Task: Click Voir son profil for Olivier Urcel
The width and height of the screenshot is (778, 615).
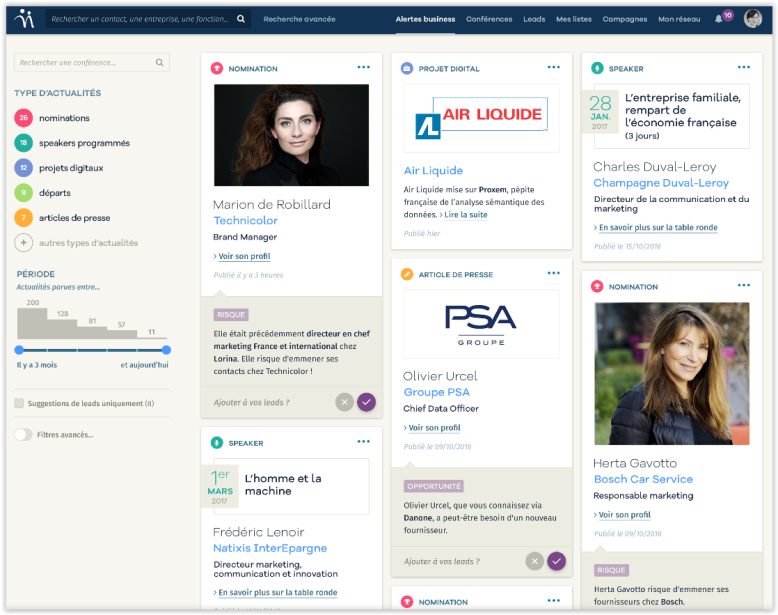Action: [x=434, y=427]
